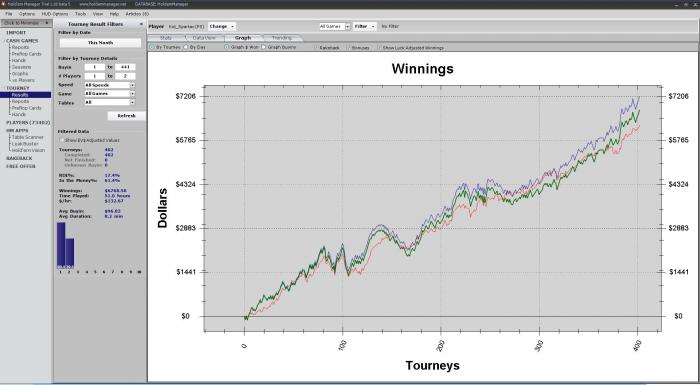Viewport: 700px width, 385px height.
Task: Select PLAYERS in the sidebar
Action: (x=28, y=122)
